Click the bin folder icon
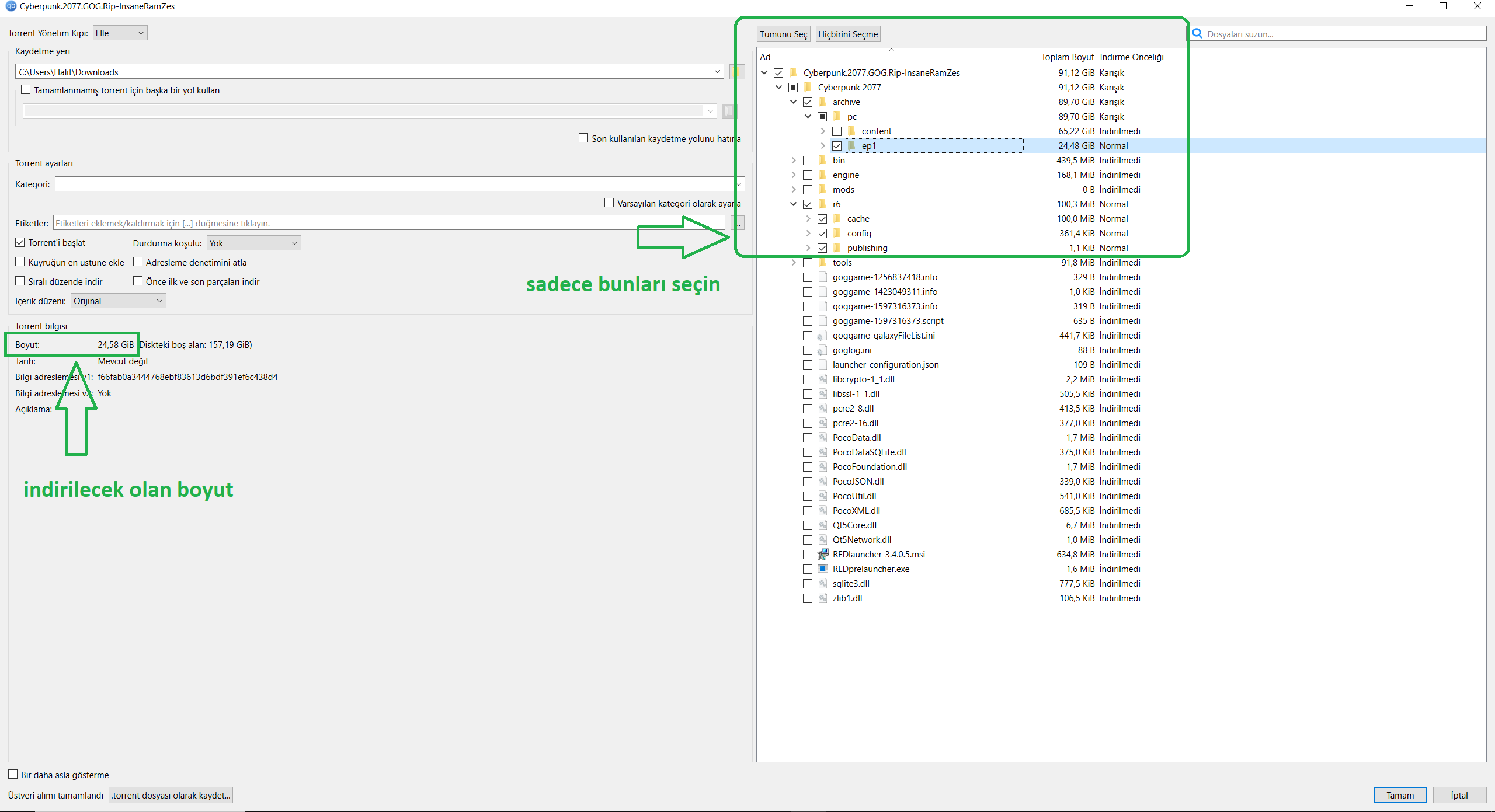 point(822,160)
